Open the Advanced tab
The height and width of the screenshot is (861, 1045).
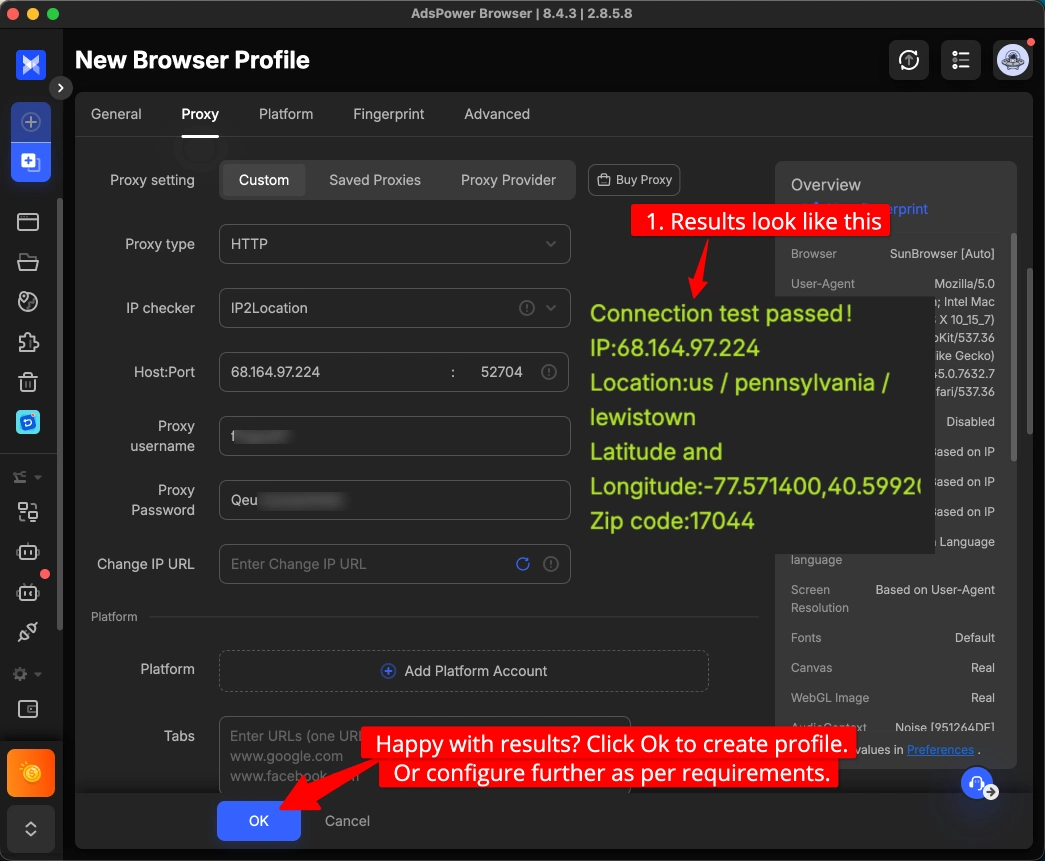(x=497, y=114)
